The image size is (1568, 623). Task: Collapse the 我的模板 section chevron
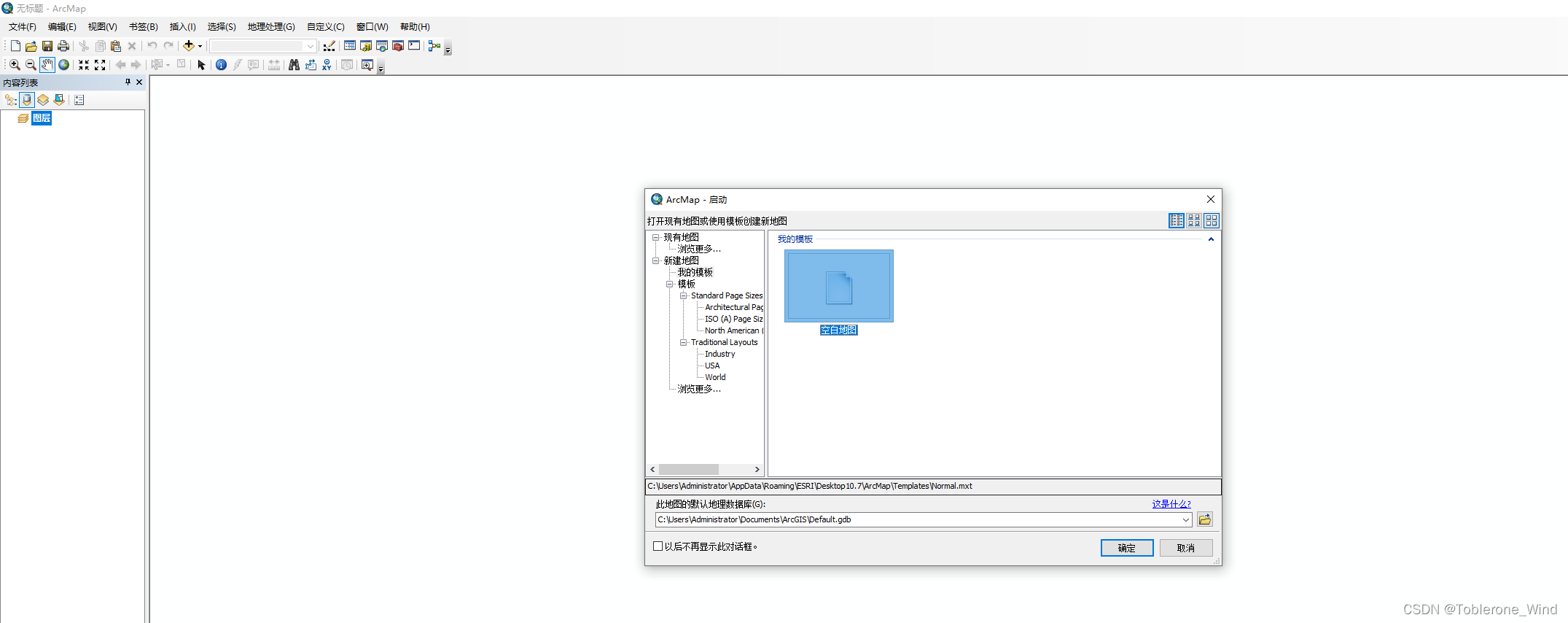pos(1211,239)
